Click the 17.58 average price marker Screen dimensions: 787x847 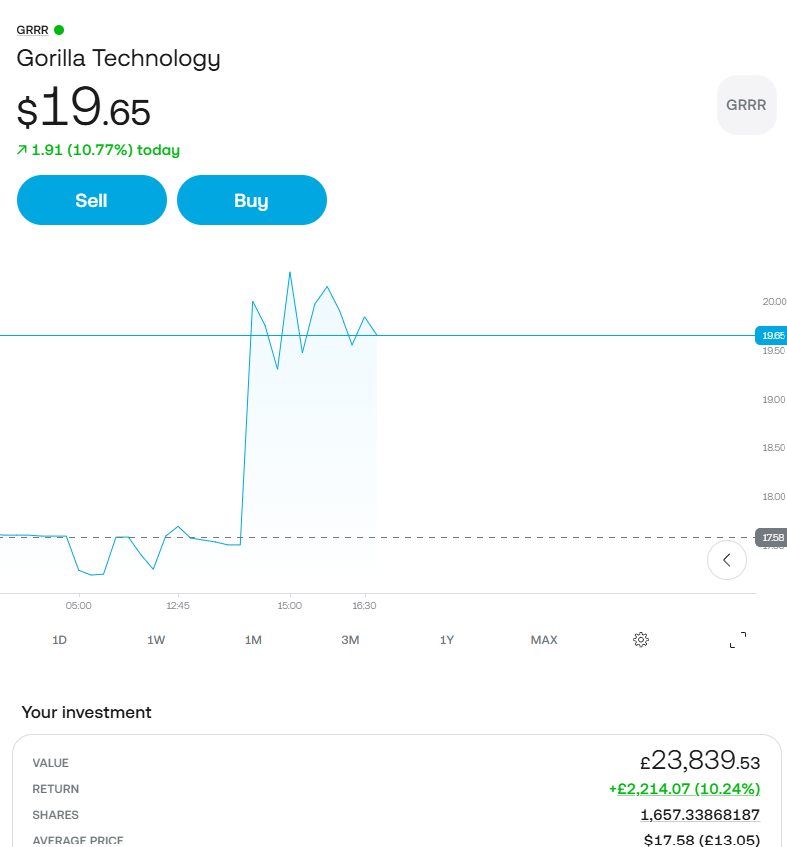pyautogui.click(x=771, y=537)
